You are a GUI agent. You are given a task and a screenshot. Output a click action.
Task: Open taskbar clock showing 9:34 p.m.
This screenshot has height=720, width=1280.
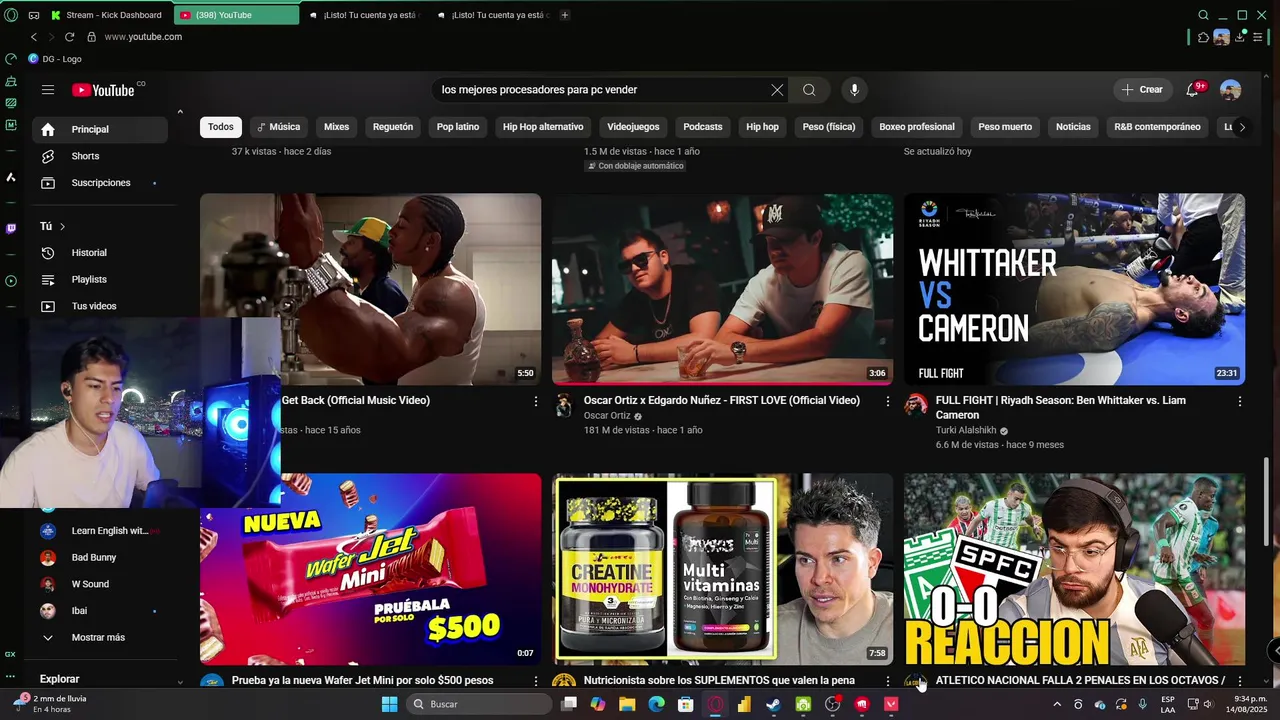1250,704
